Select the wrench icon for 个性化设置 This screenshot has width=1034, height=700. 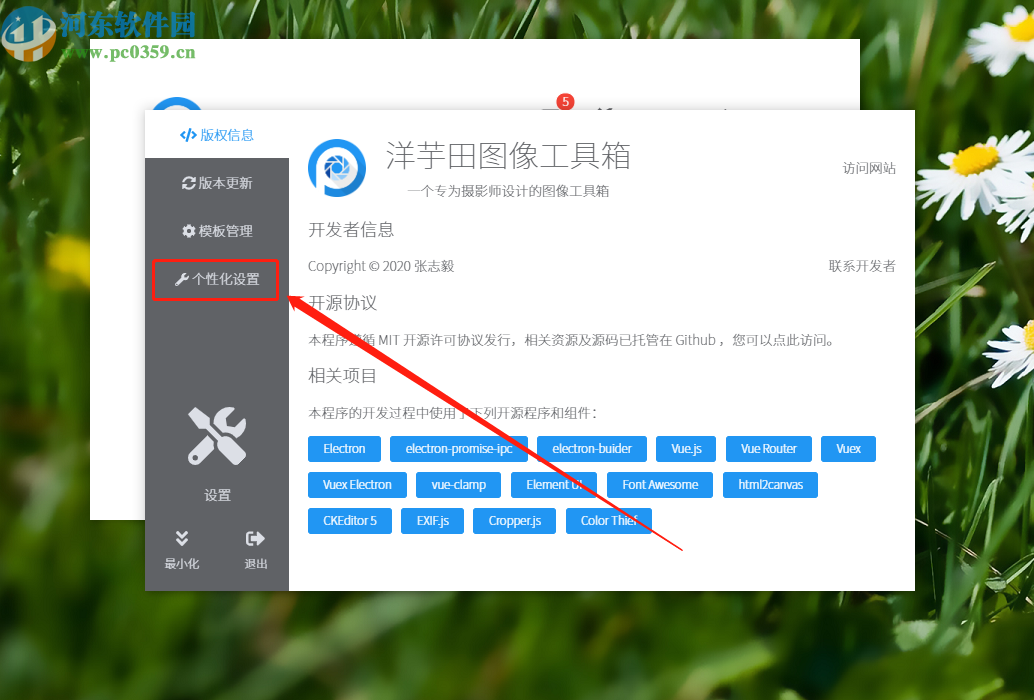coord(184,280)
